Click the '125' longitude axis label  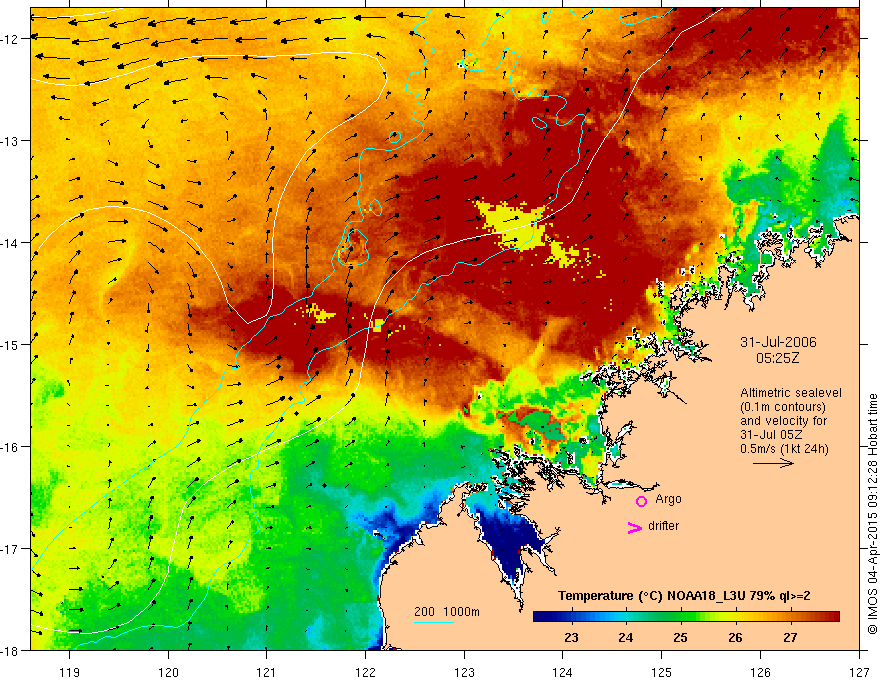click(x=662, y=672)
